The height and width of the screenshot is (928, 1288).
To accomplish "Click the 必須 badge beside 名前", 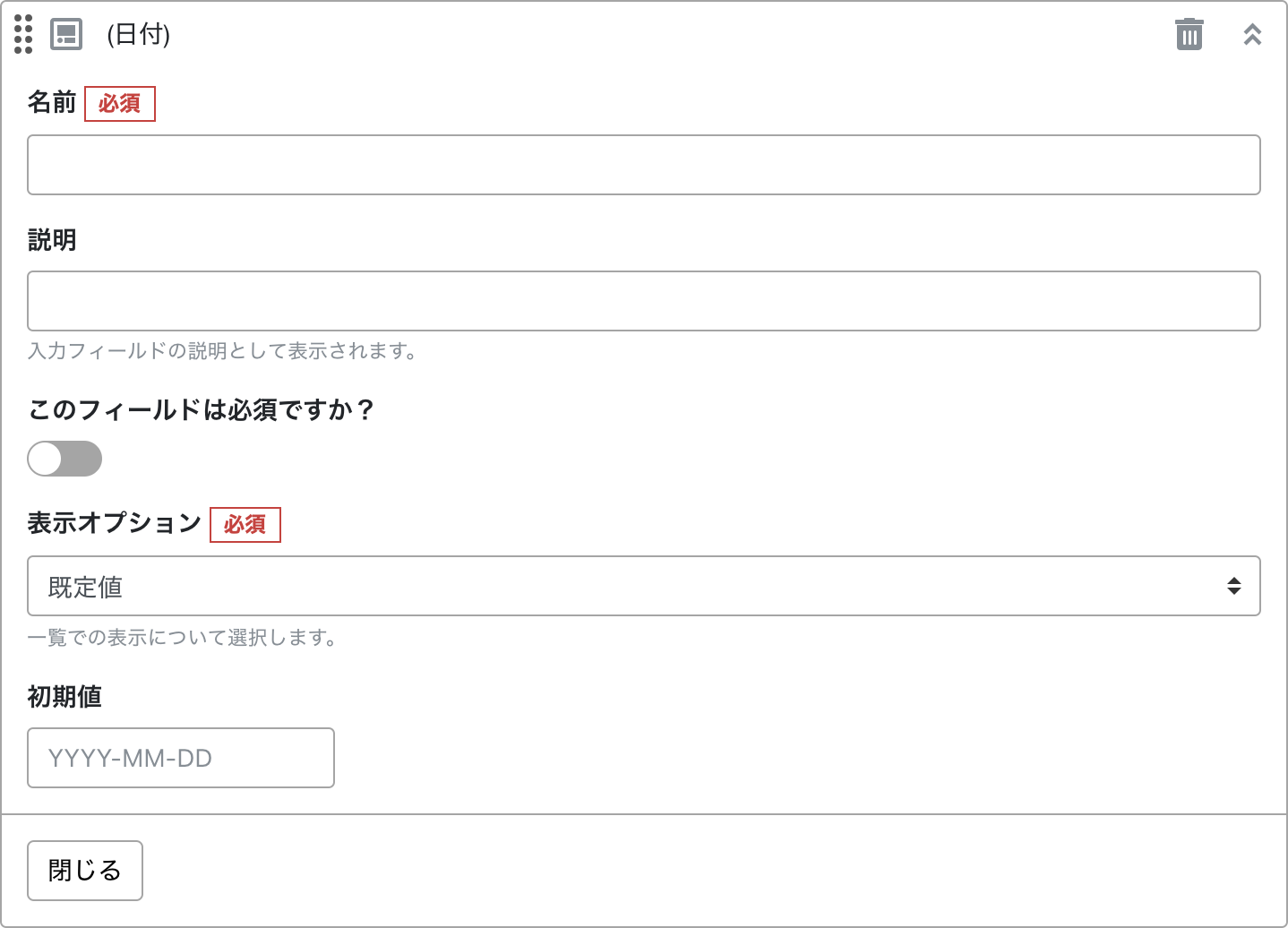I will 120,104.
